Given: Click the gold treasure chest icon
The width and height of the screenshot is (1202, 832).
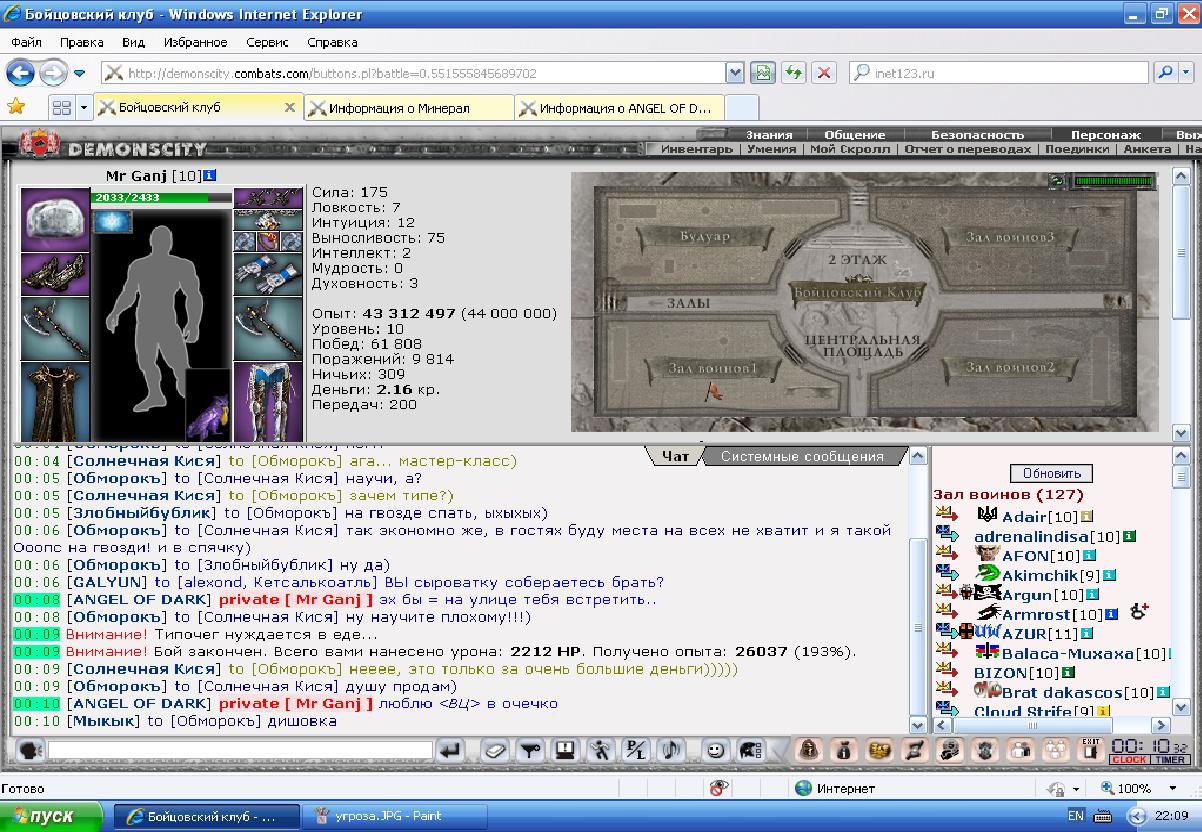Looking at the screenshot, I should pyautogui.click(x=879, y=750).
